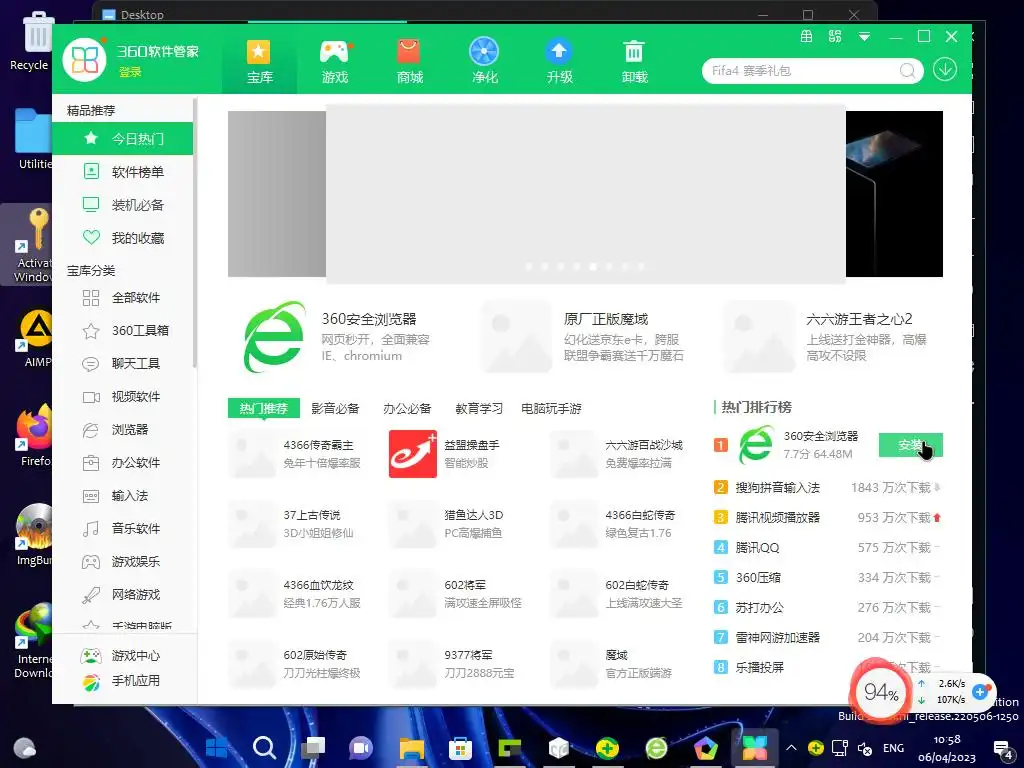Open File Explorer from taskbar
Image resolution: width=1024 pixels, height=768 pixels.
click(x=412, y=748)
